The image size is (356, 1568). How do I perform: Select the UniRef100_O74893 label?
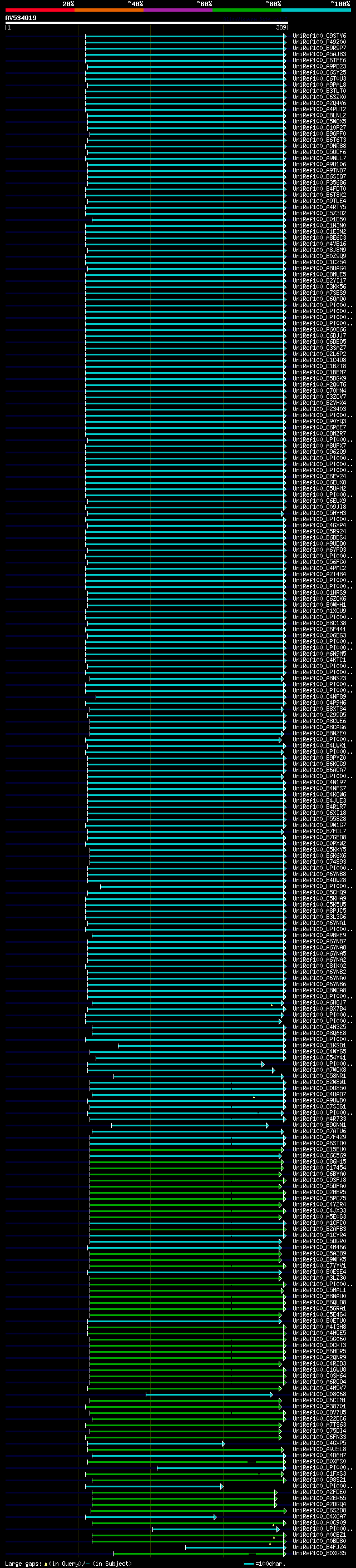pos(319,861)
